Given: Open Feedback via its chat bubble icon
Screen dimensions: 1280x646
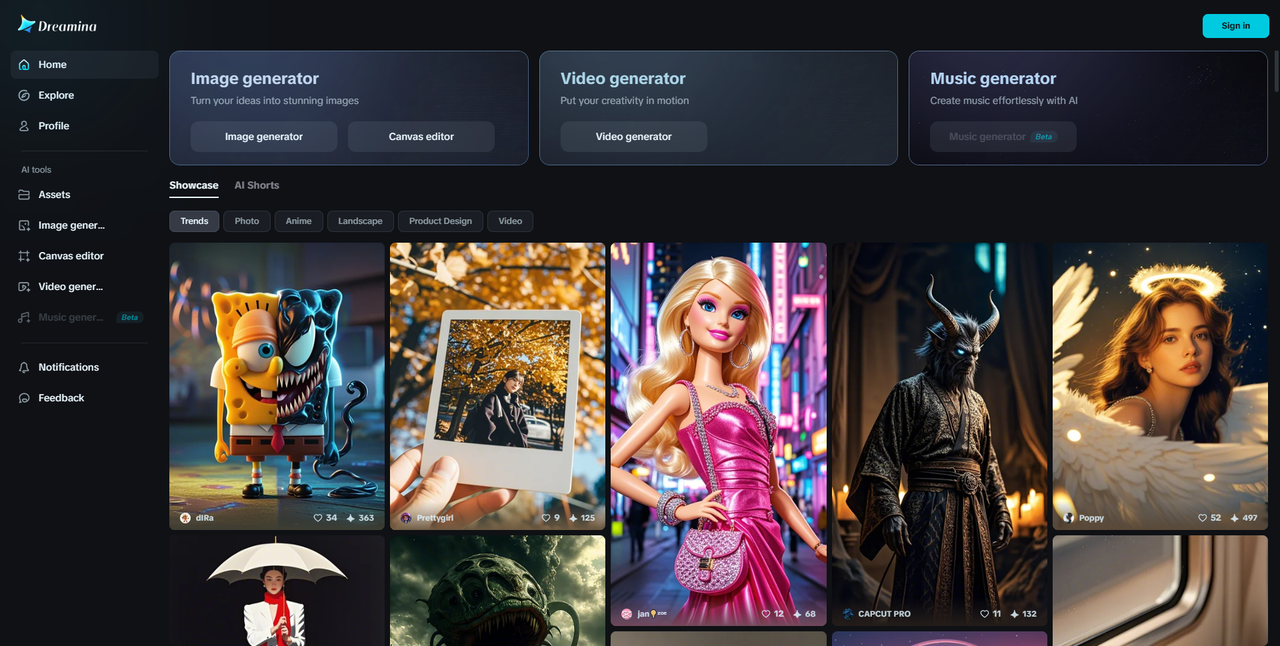Looking at the screenshot, I should pyautogui.click(x=24, y=398).
